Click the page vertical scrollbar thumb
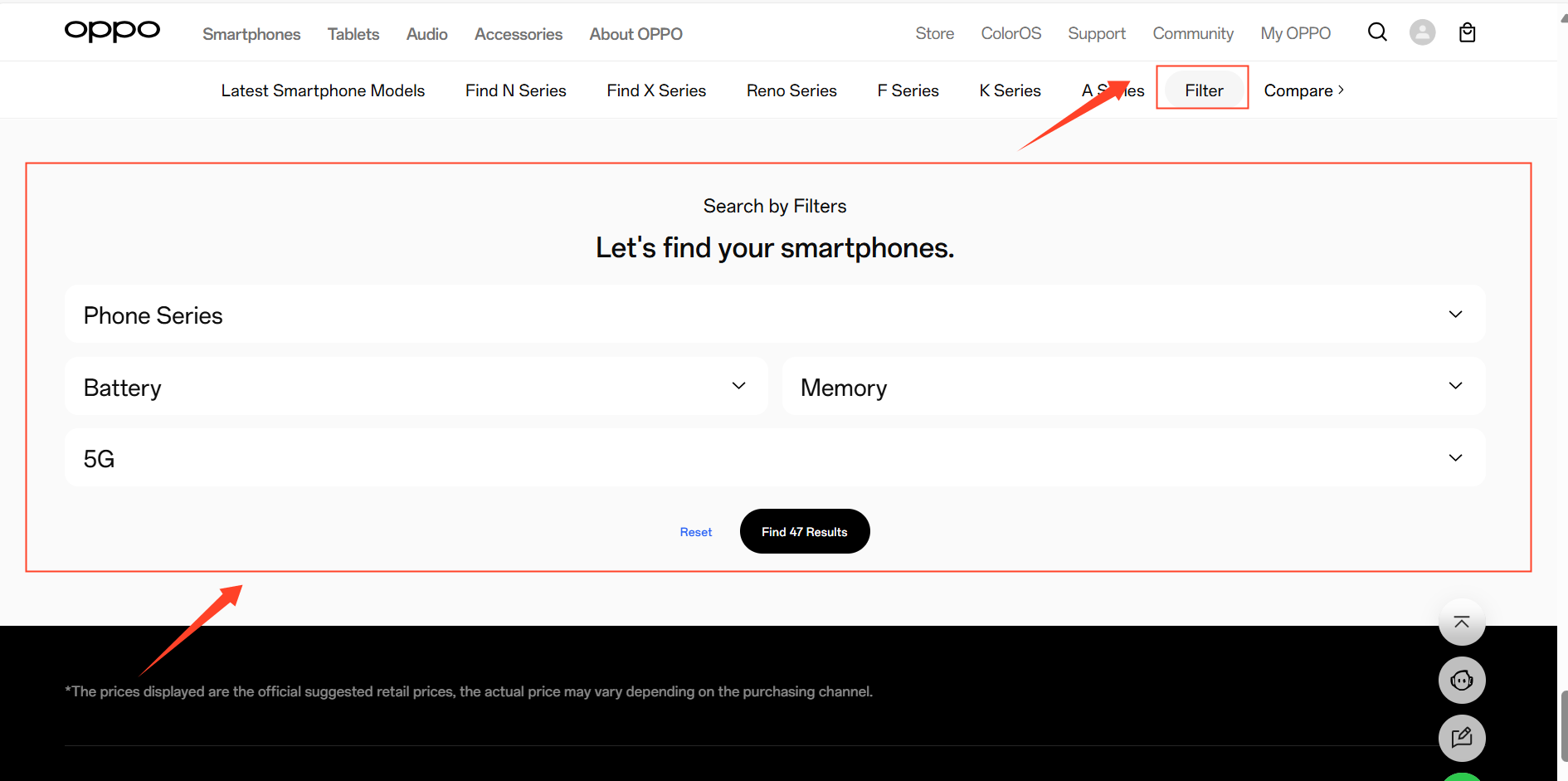This screenshot has width=1568, height=781. point(1563,725)
